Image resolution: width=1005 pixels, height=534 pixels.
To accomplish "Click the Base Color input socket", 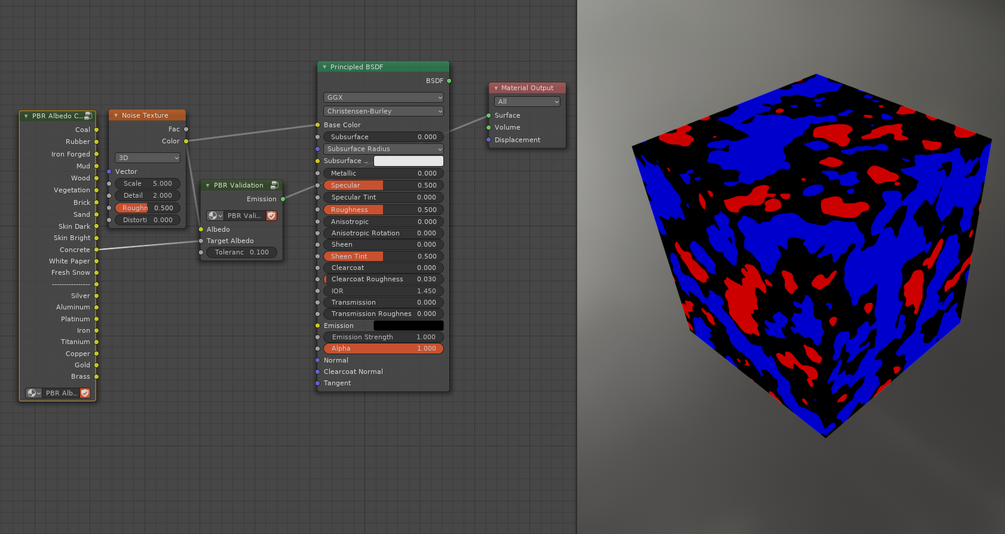I will (317, 125).
